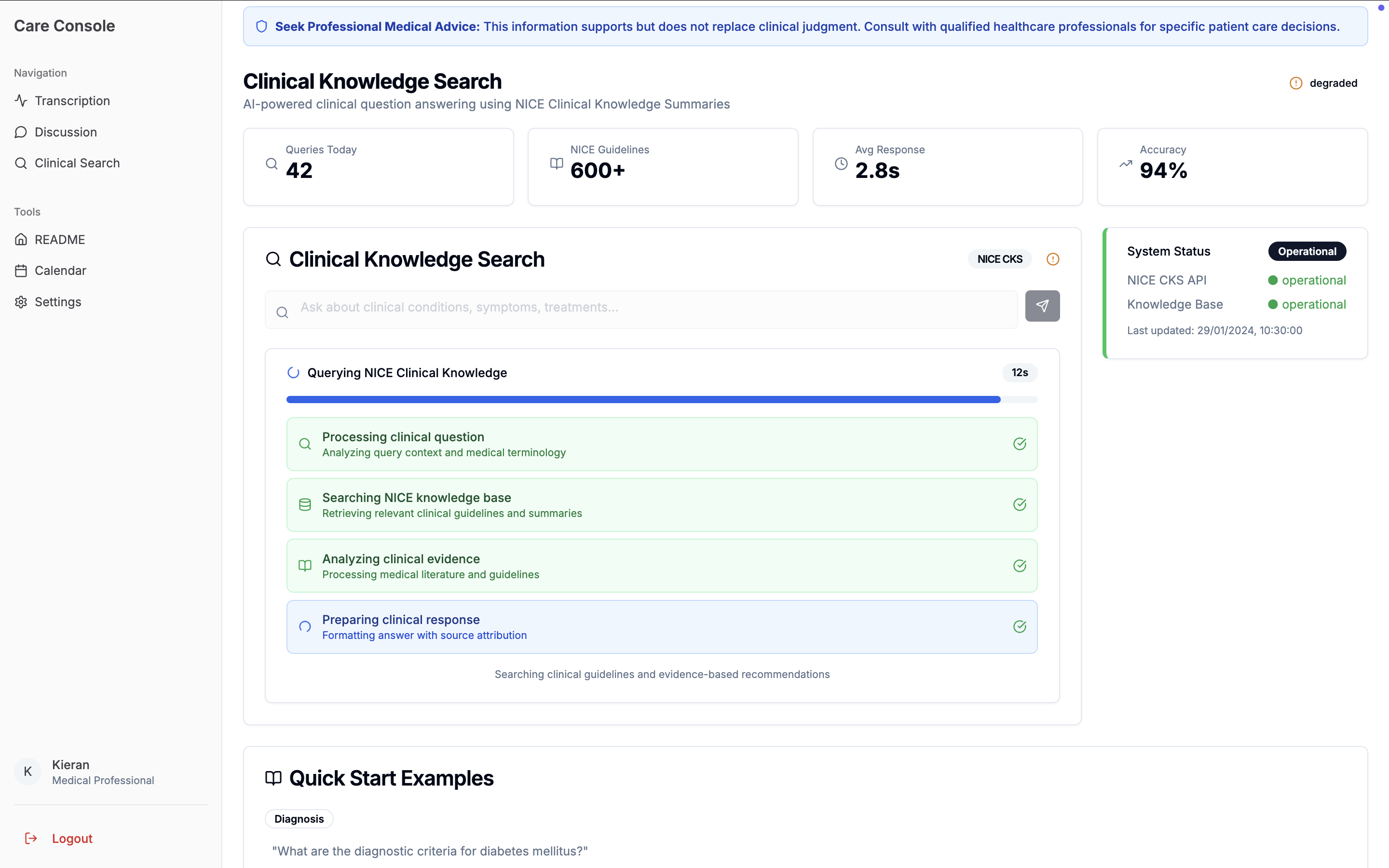
Task: Click the shield icon in advice banner
Action: click(262, 27)
